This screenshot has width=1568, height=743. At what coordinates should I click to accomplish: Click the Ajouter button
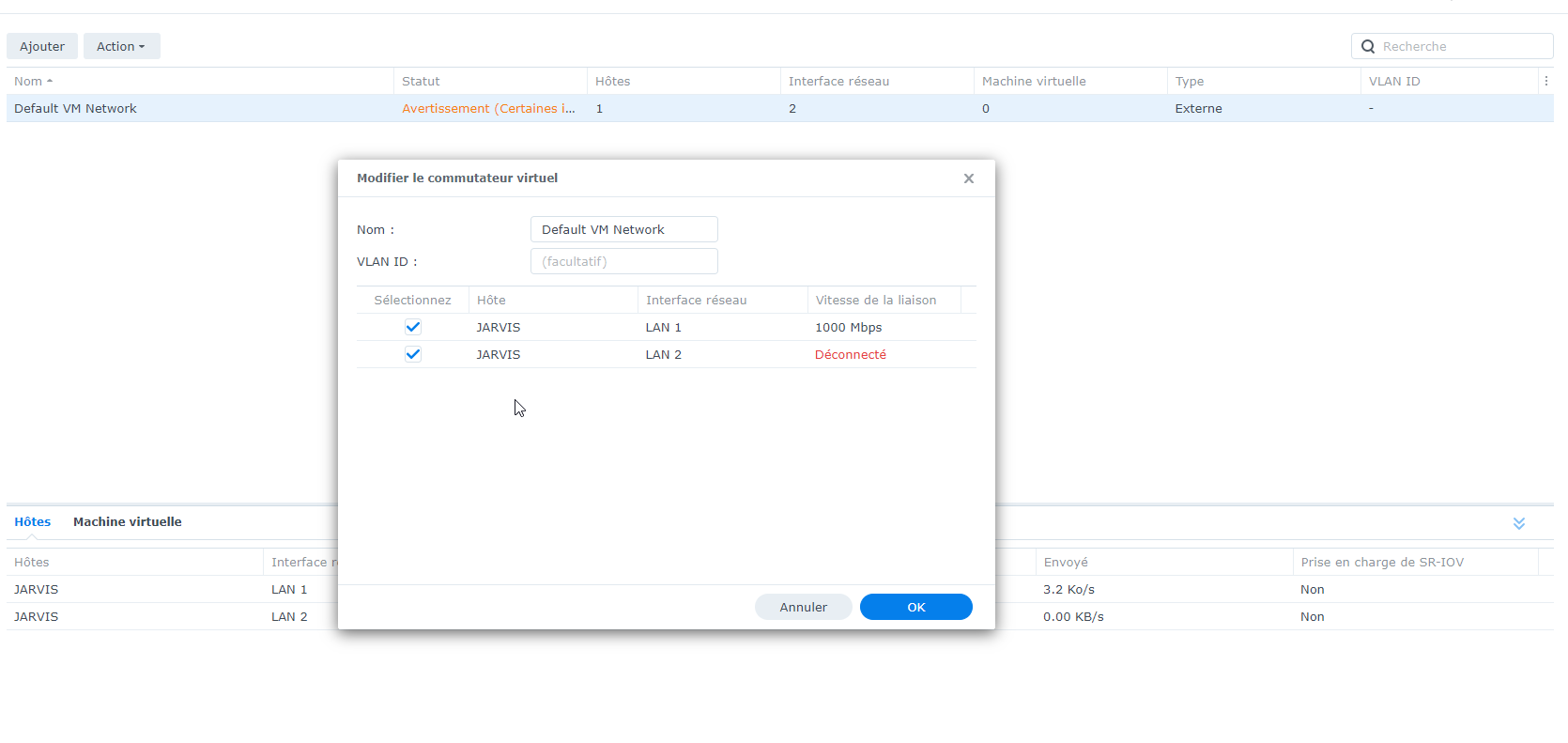42,46
